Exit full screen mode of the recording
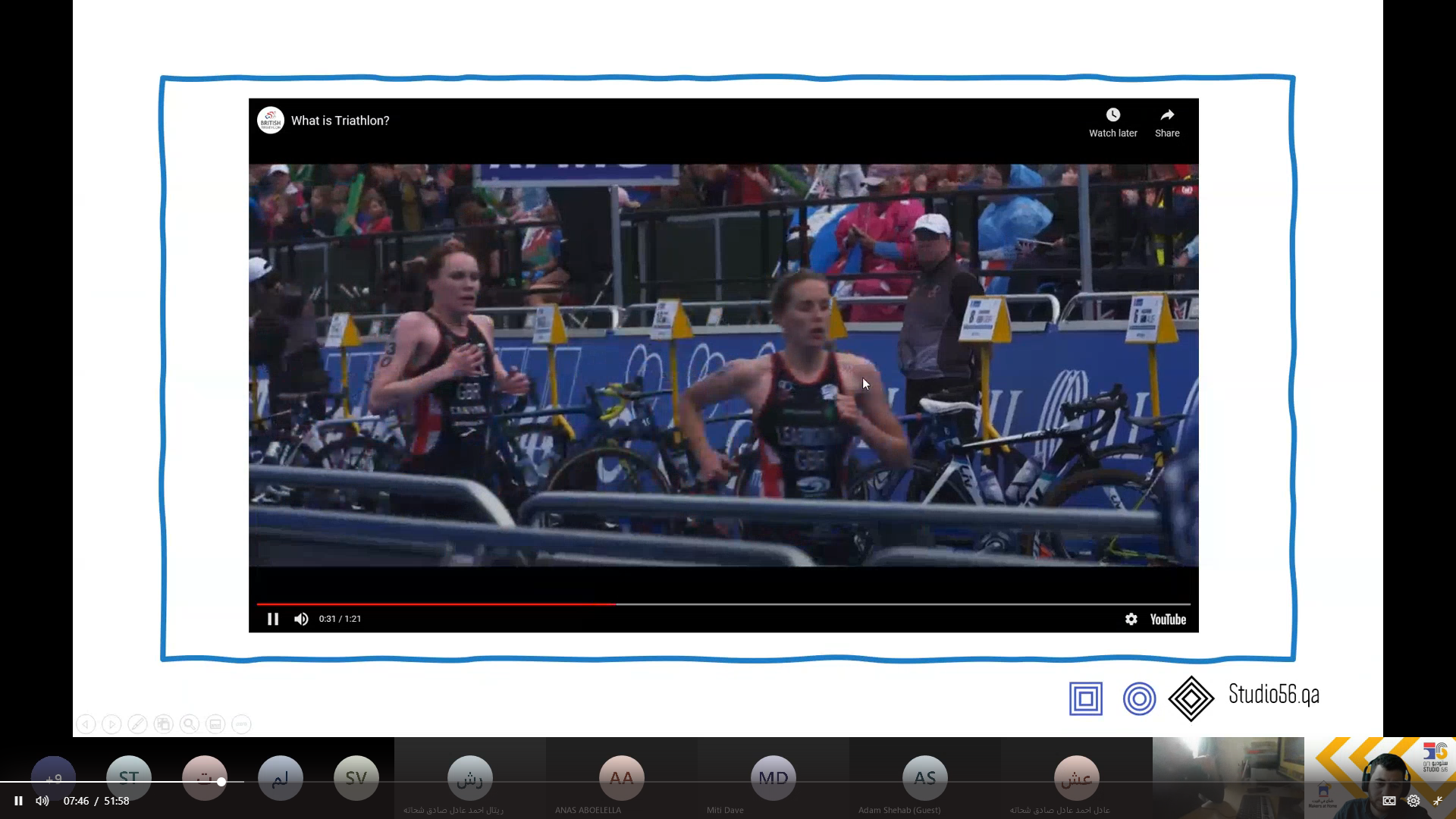 (x=1438, y=801)
